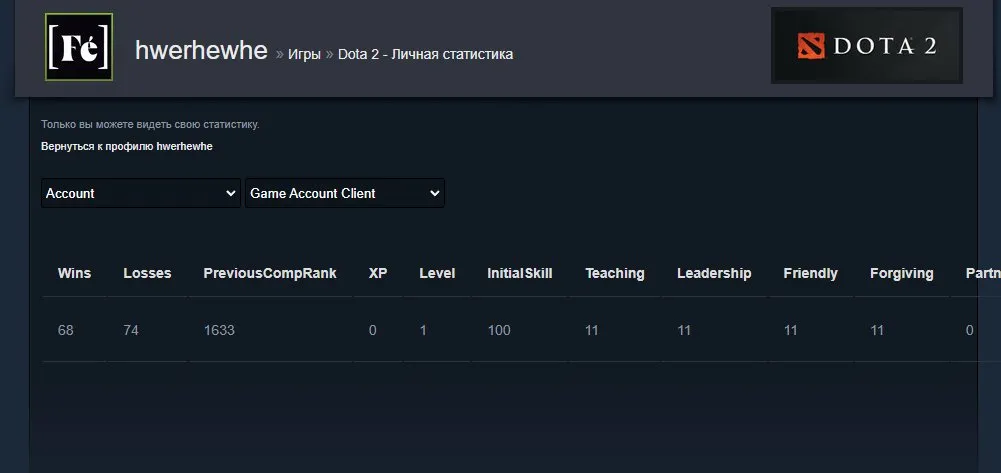This screenshot has width=1001, height=473.
Task: Open the Account dropdown
Action: click(141, 193)
